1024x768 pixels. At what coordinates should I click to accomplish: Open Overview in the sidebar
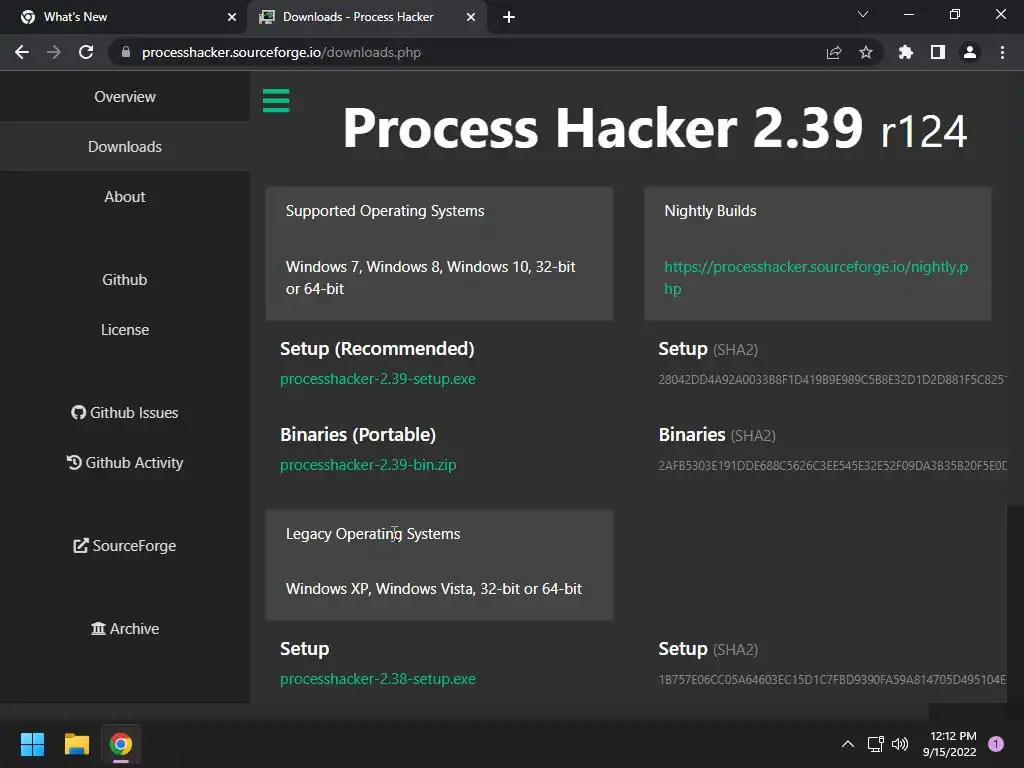[125, 97]
